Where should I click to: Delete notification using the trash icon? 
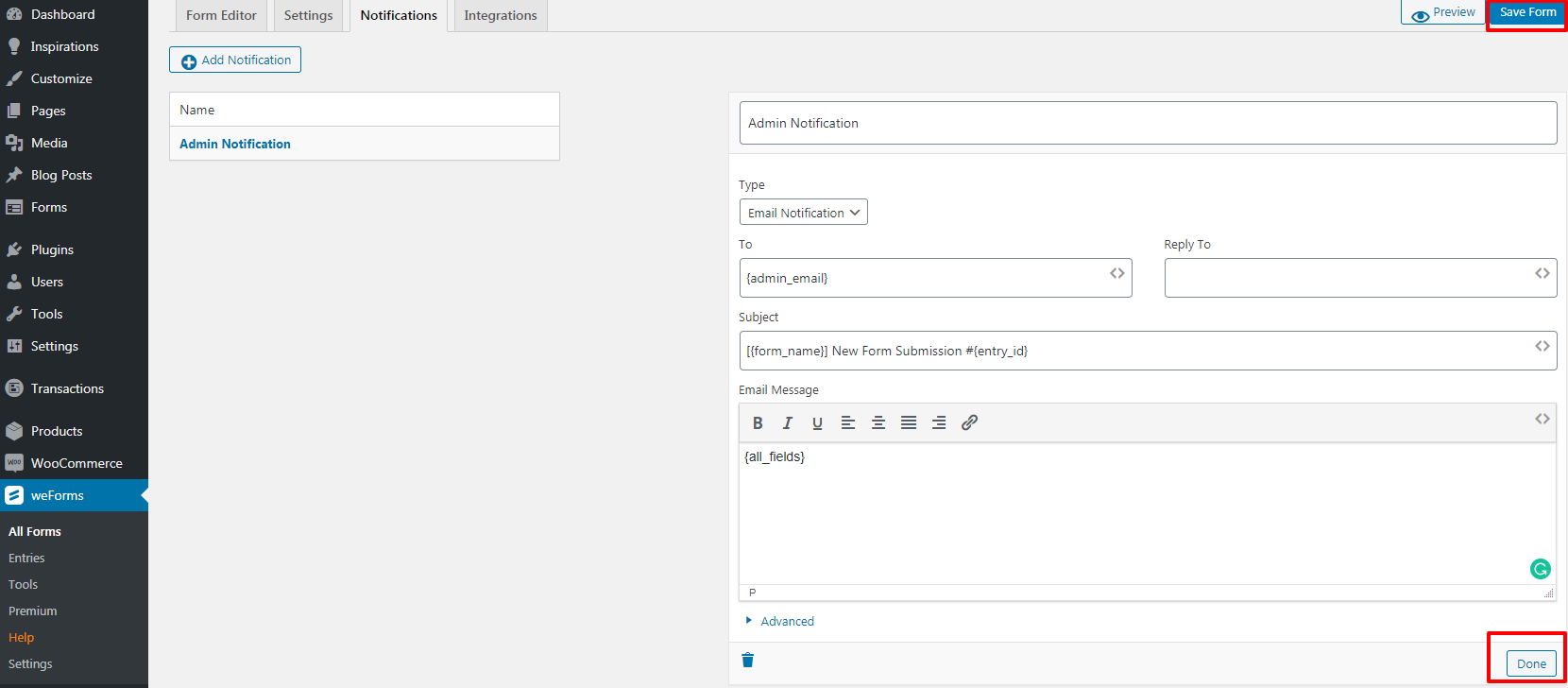coord(748,660)
